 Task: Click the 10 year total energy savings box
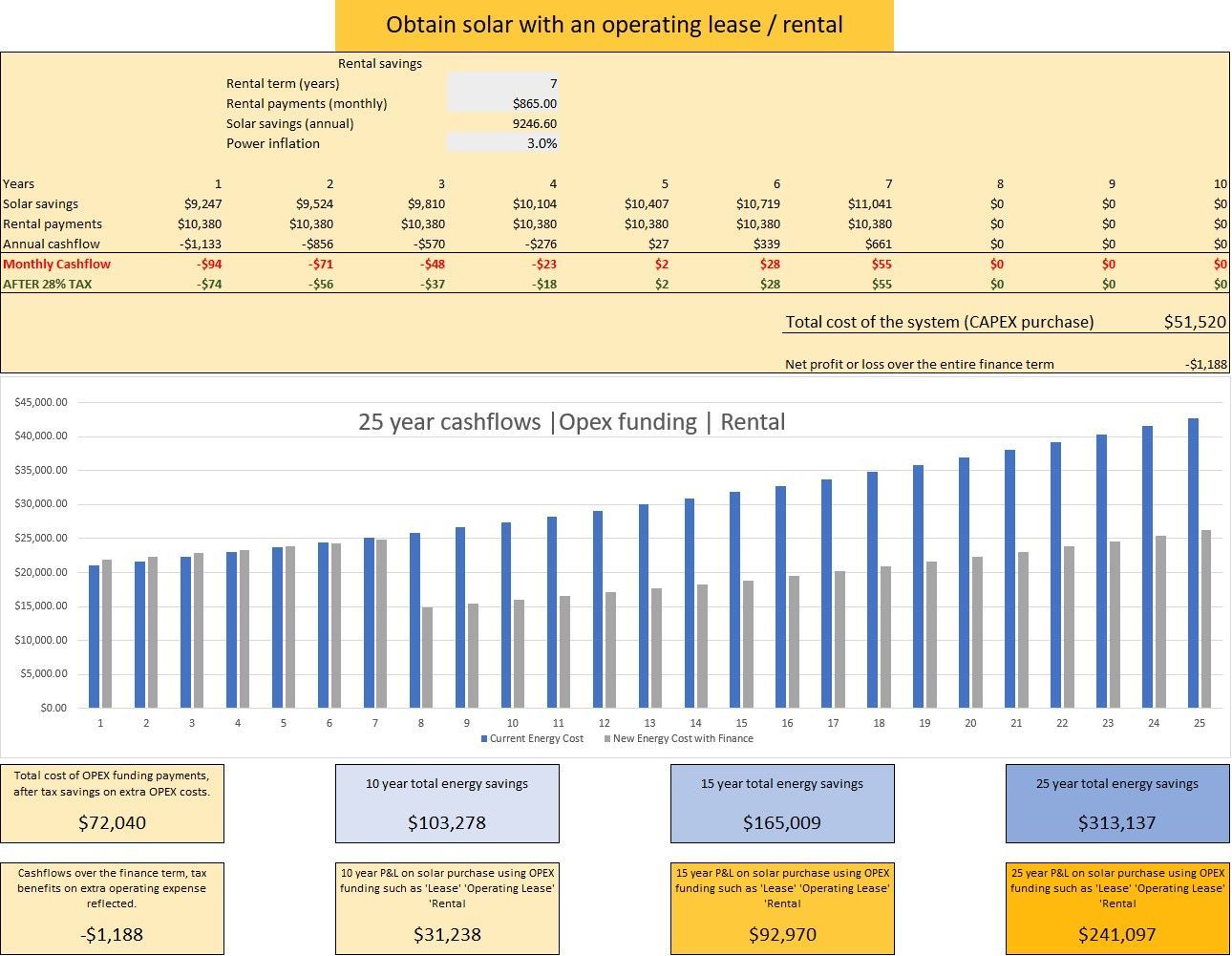pos(447,803)
